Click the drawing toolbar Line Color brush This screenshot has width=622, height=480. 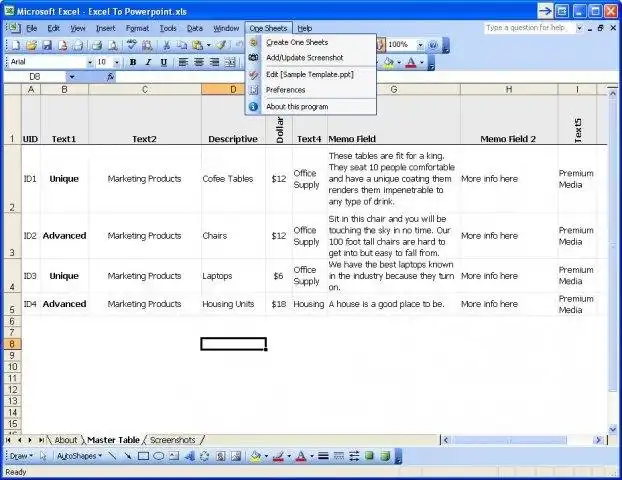(278, 456)
